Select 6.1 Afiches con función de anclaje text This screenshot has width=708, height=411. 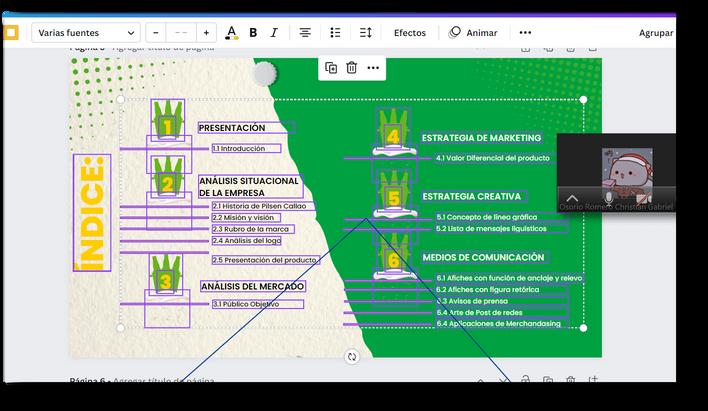point(509,278)
